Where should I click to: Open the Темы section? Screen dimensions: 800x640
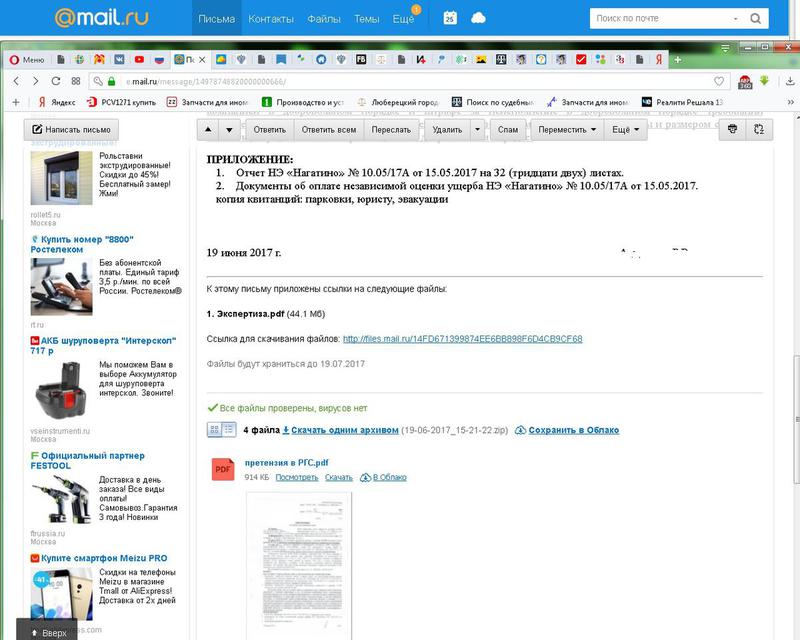pos(366,19)
